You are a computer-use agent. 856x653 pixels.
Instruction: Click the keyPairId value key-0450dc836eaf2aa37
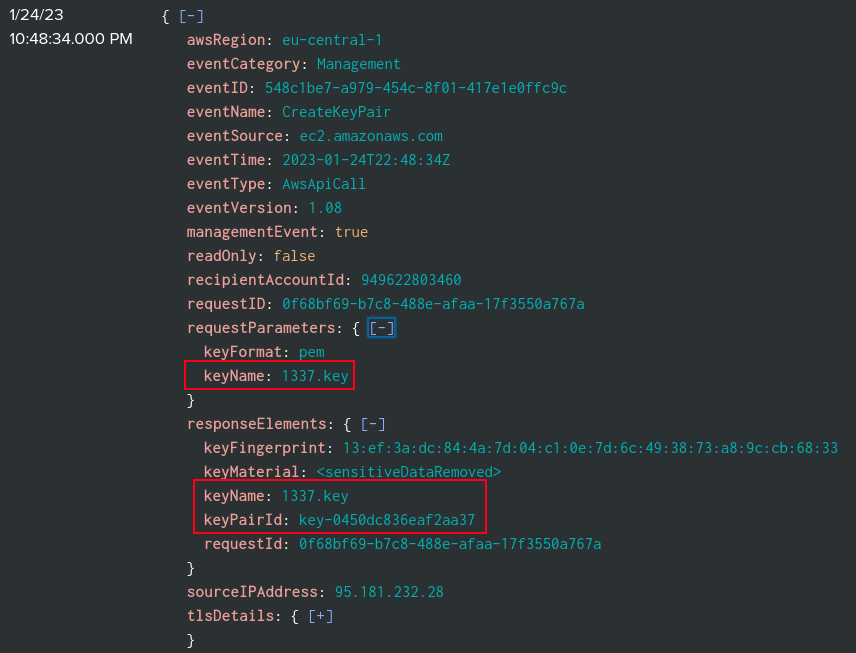(387, 520)
